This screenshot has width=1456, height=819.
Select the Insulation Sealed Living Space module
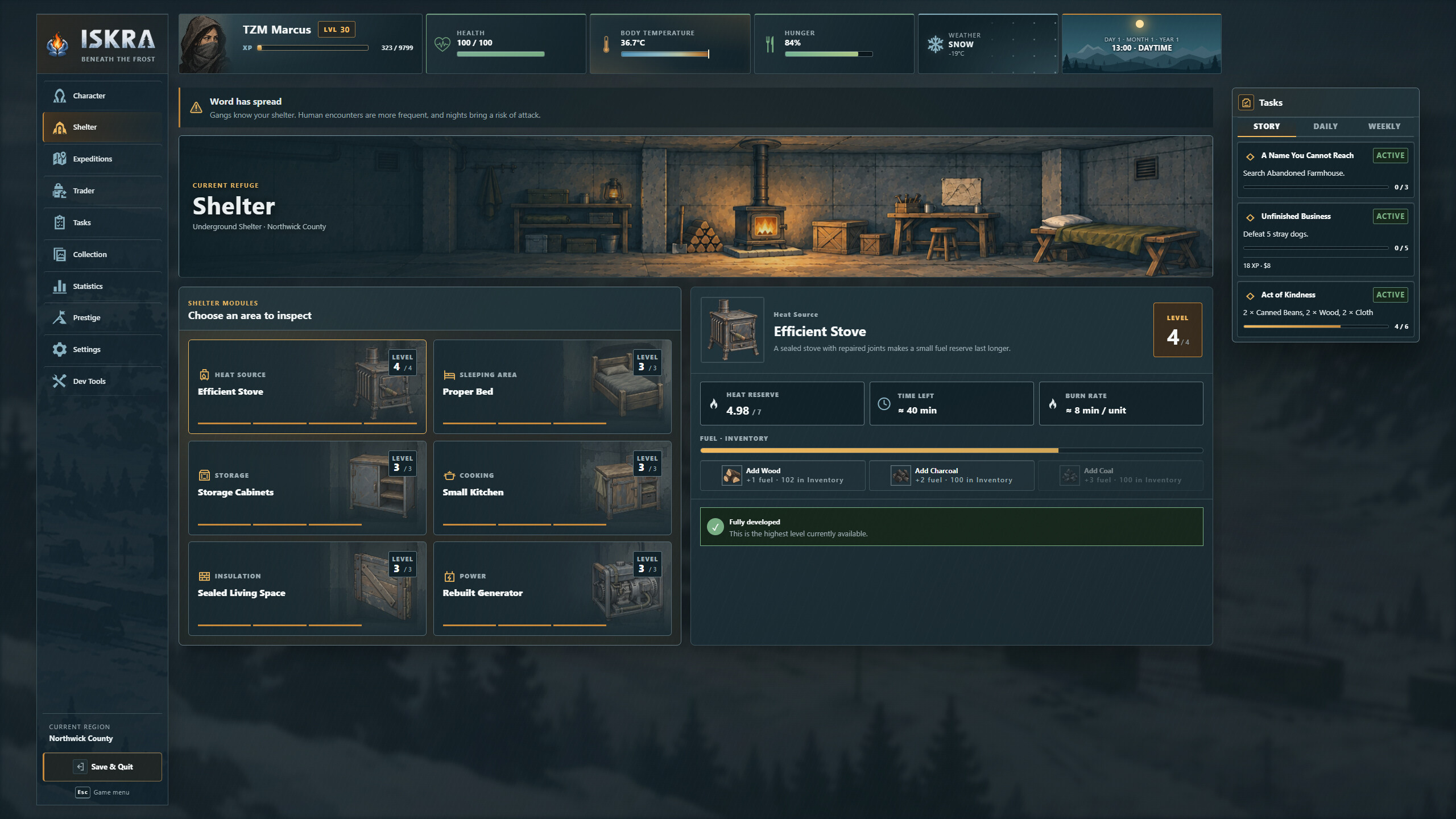pyautogui.click(x=307, y=588)
